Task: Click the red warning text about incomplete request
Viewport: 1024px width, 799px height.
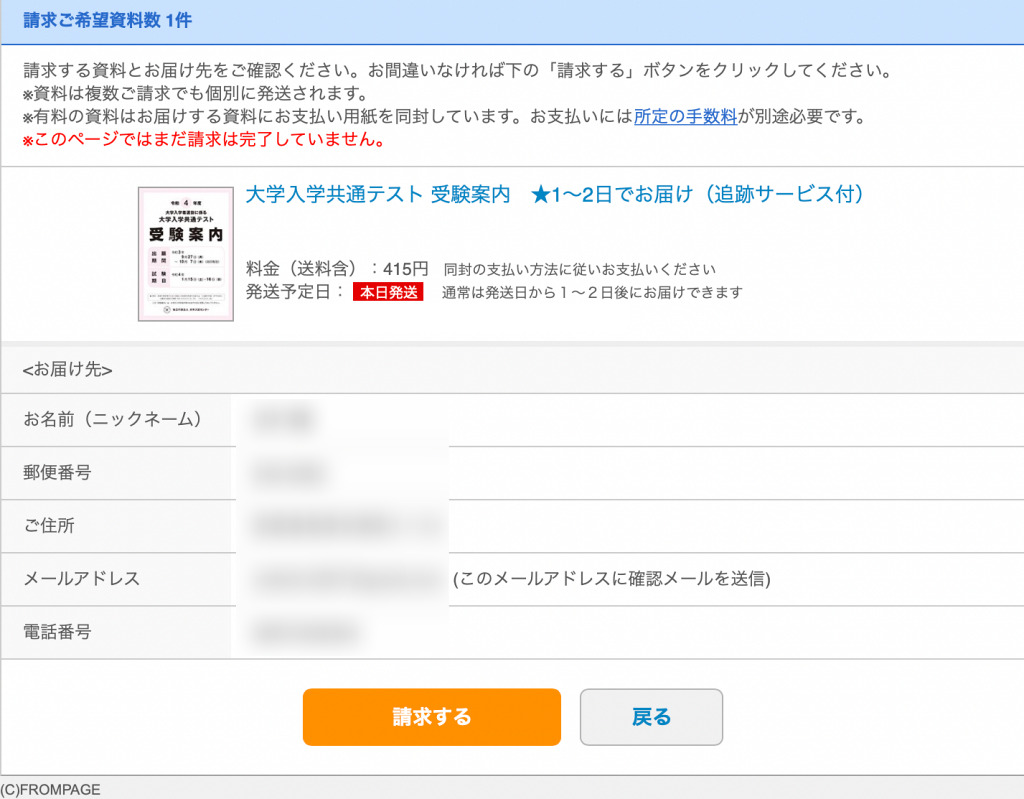Action: coord(204,139)
